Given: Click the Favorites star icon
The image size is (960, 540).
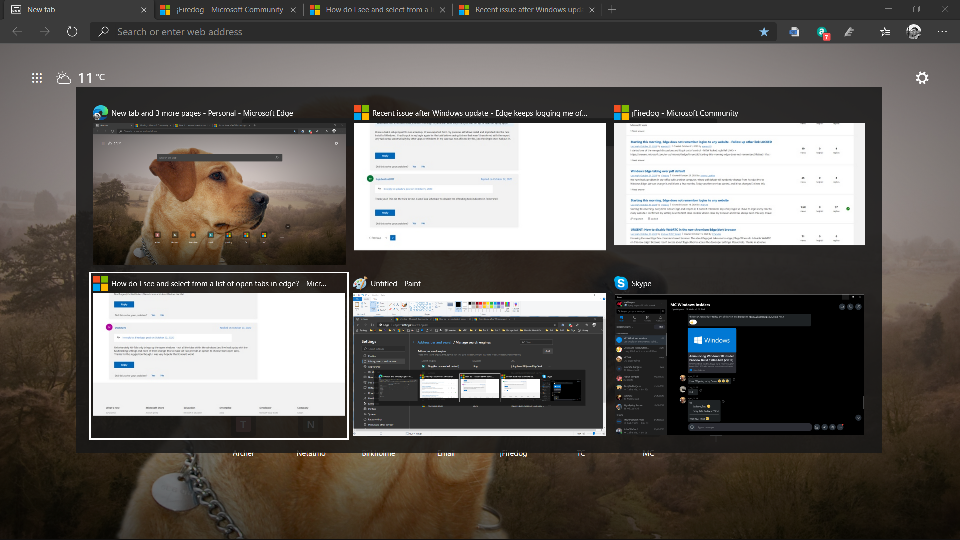Looking at the screenshot, I should pos(764,32).
